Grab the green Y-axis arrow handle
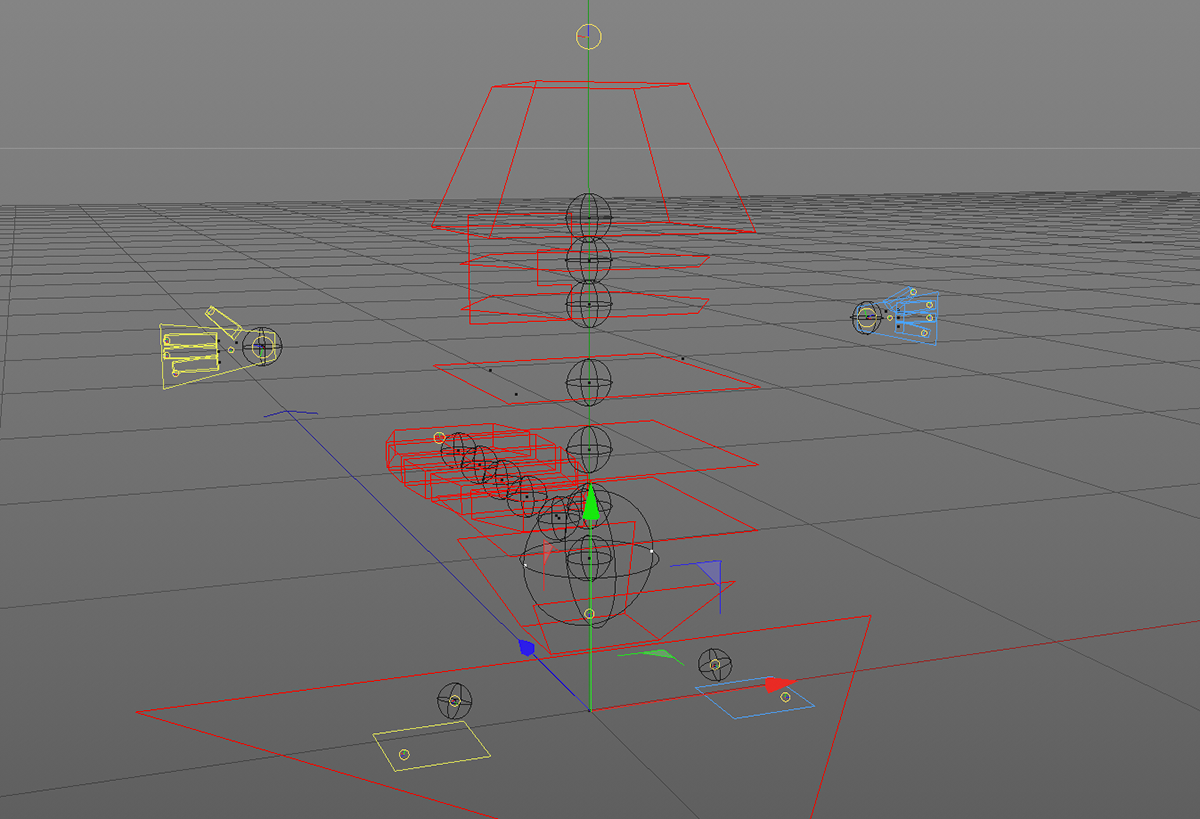 591,504
